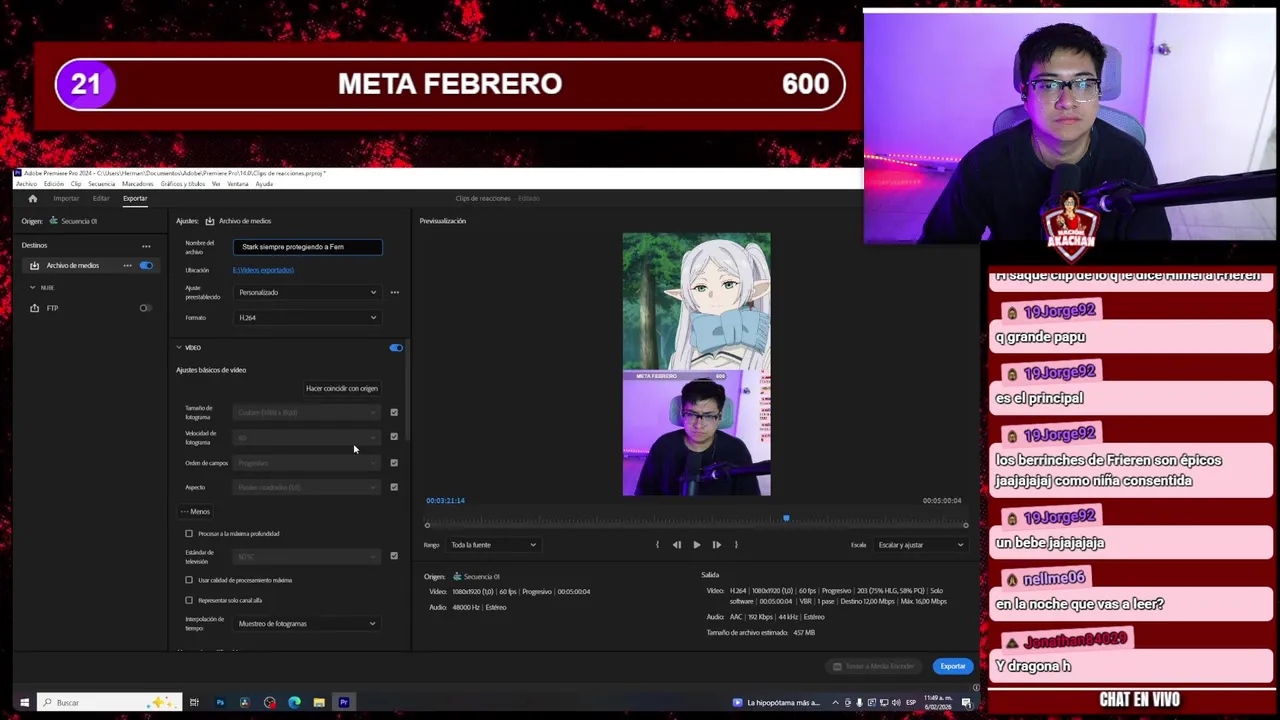Image resolution: width=1280 pixels, height=720 pixels.
Task: Open preset options menu beside Personalizado
Action: tap(394, 292)
